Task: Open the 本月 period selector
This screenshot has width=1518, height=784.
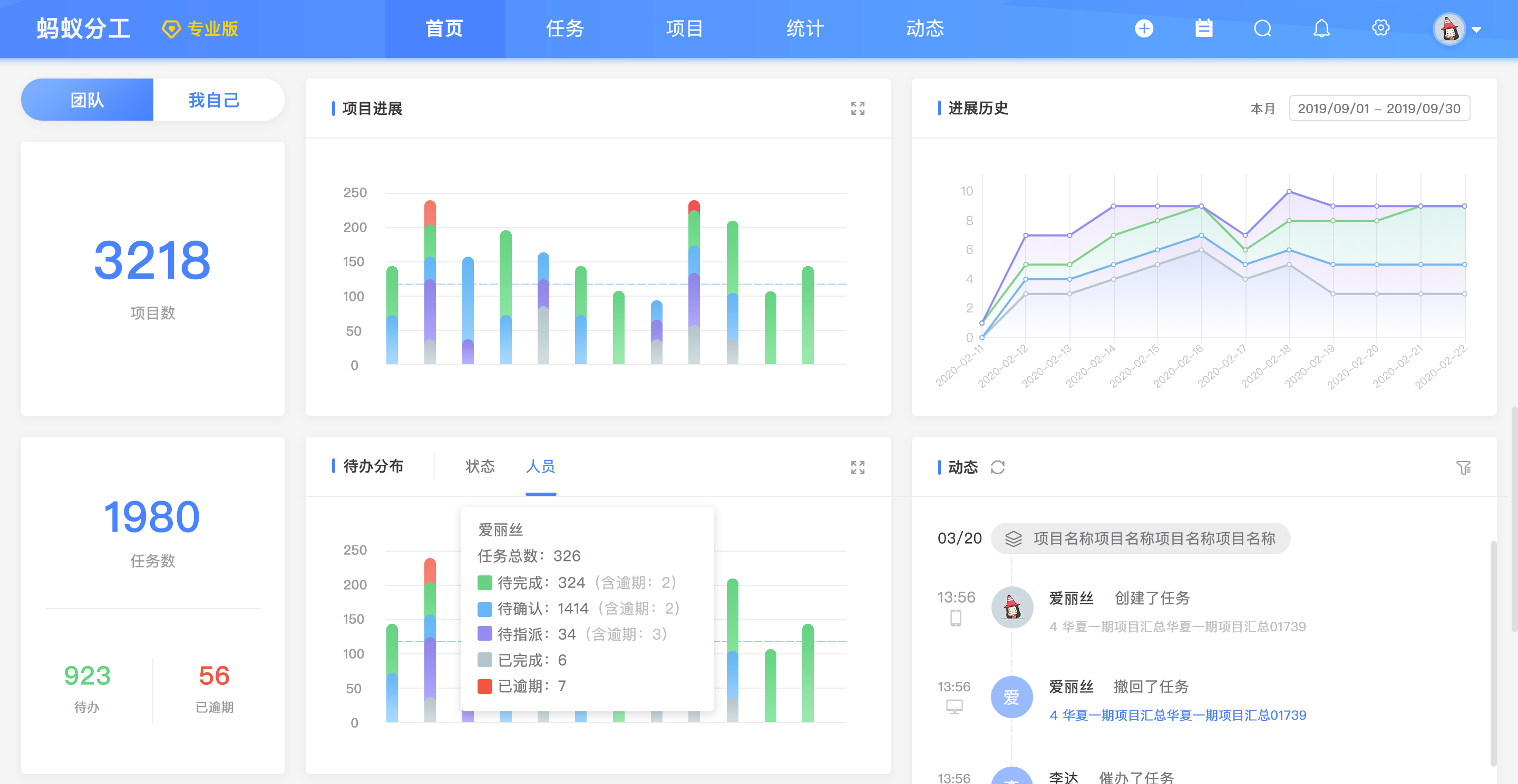Action: click(1262, 109)
